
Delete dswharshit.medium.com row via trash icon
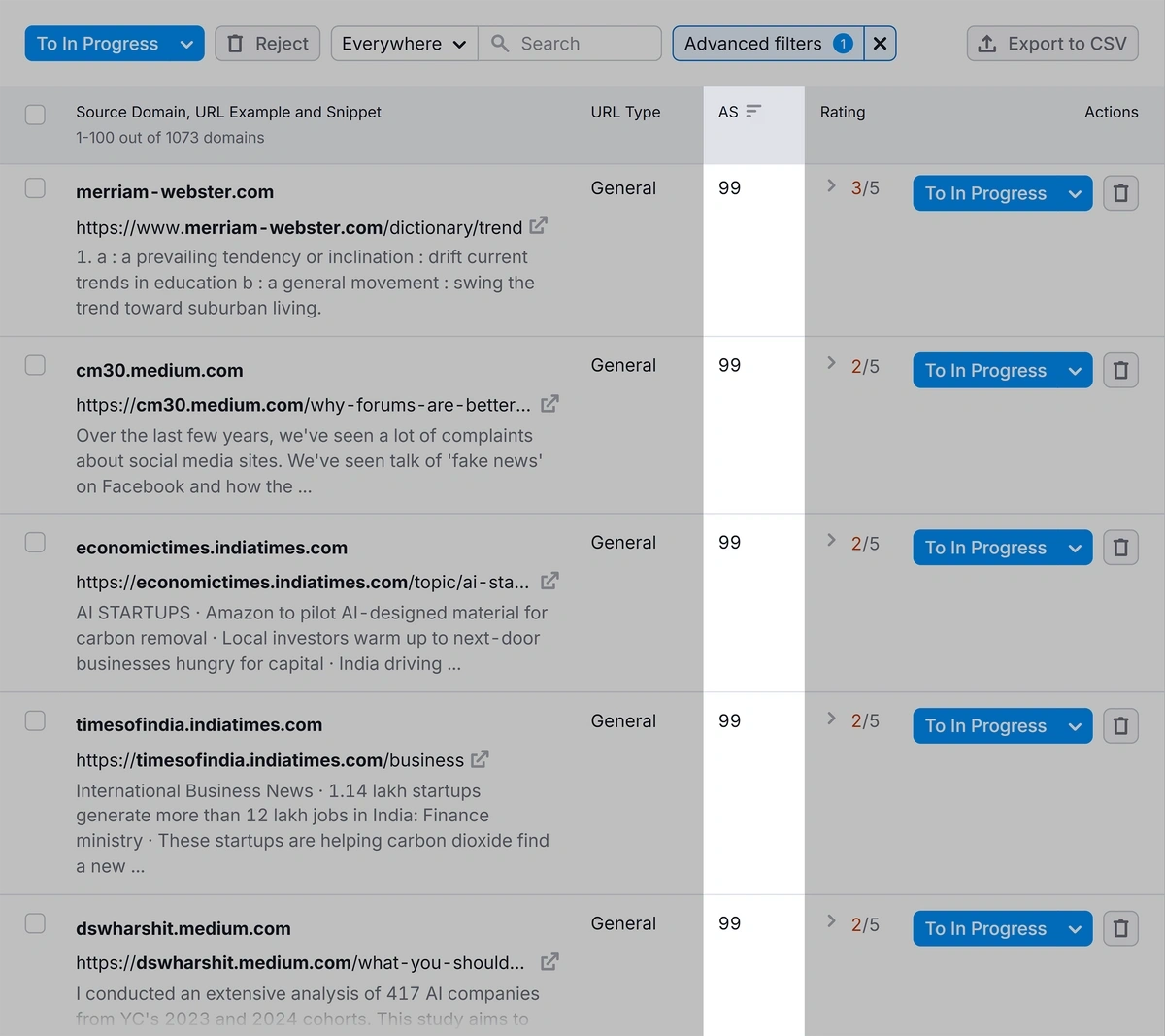point(1120,929)
